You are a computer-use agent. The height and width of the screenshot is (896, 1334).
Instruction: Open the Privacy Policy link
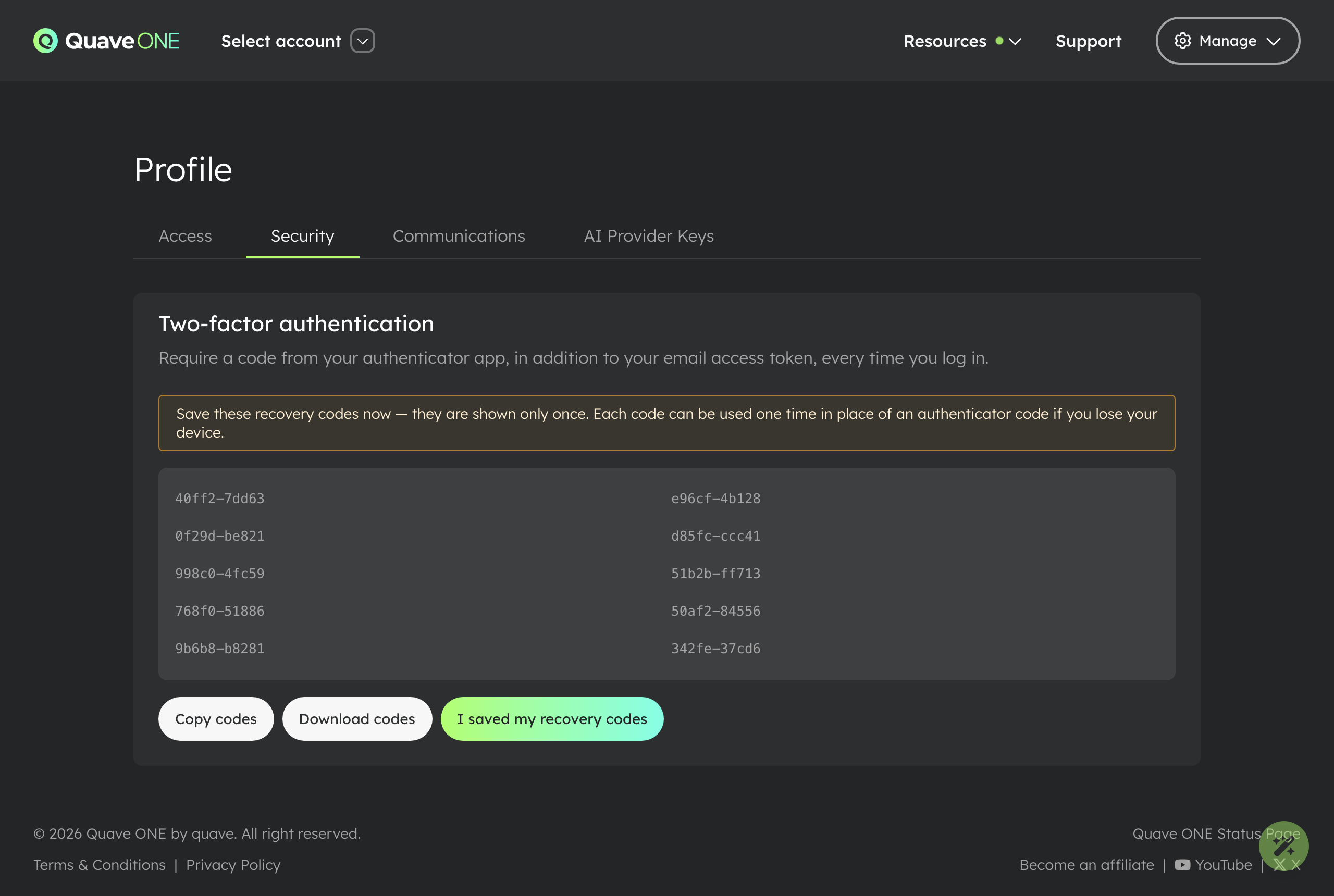(x=233, y=865)
